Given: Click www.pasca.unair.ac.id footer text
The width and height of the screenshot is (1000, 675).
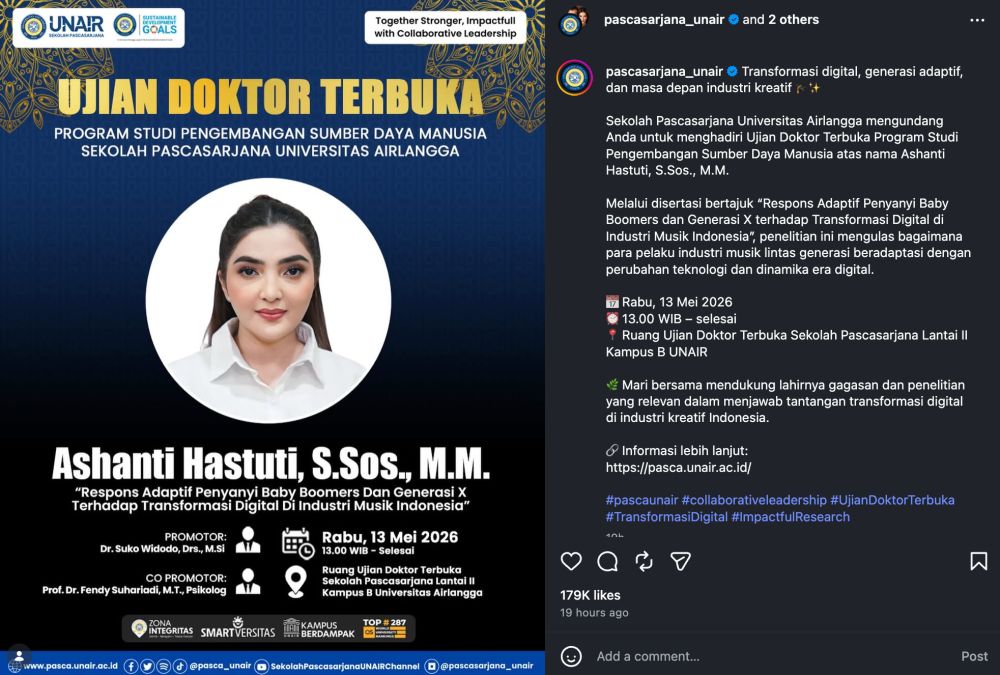Looking at the screenshot, I should point(70,665).
